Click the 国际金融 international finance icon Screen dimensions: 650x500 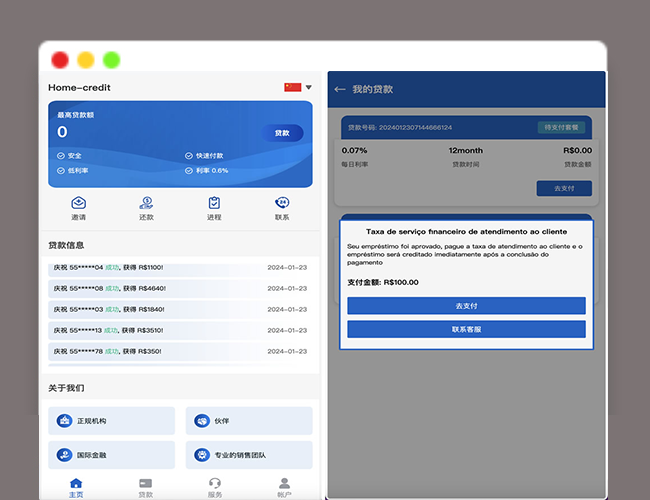(x=64, y=455)
